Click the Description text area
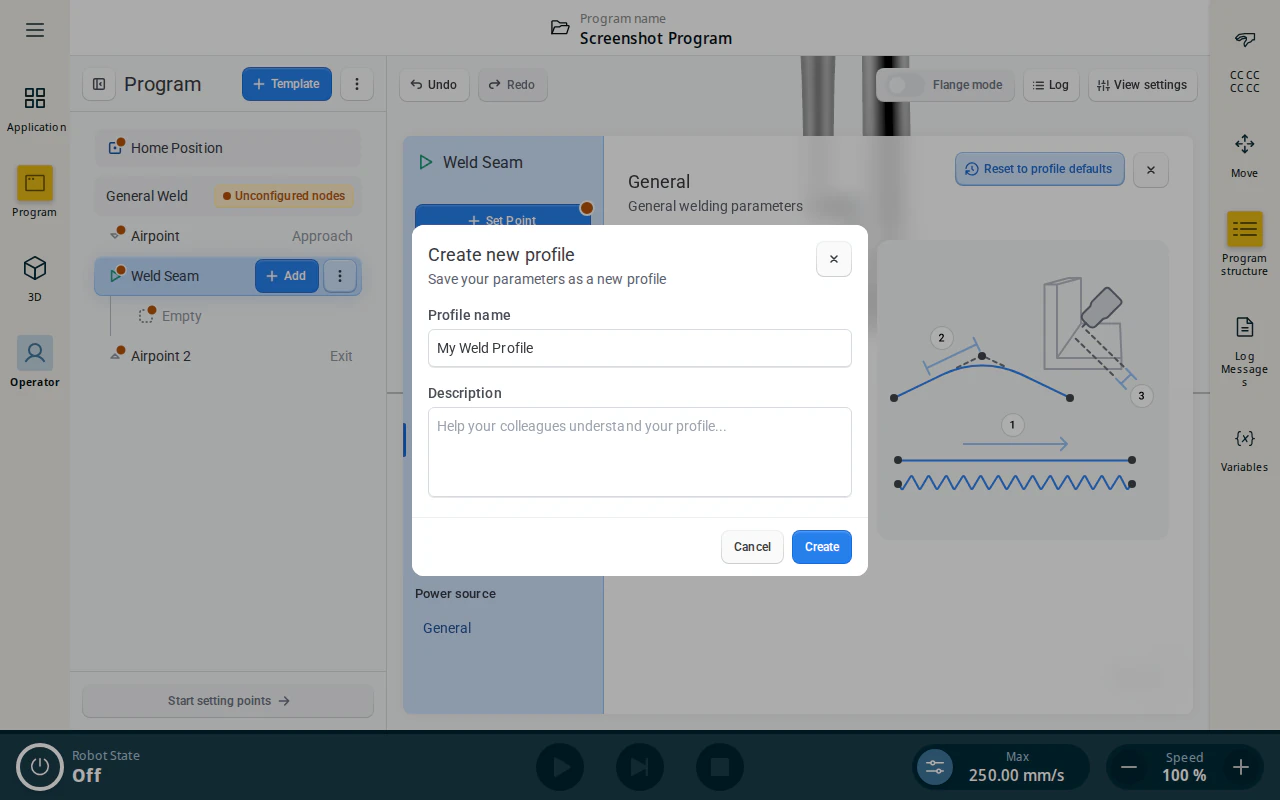 pyautogui.click(x=640, y=452)
